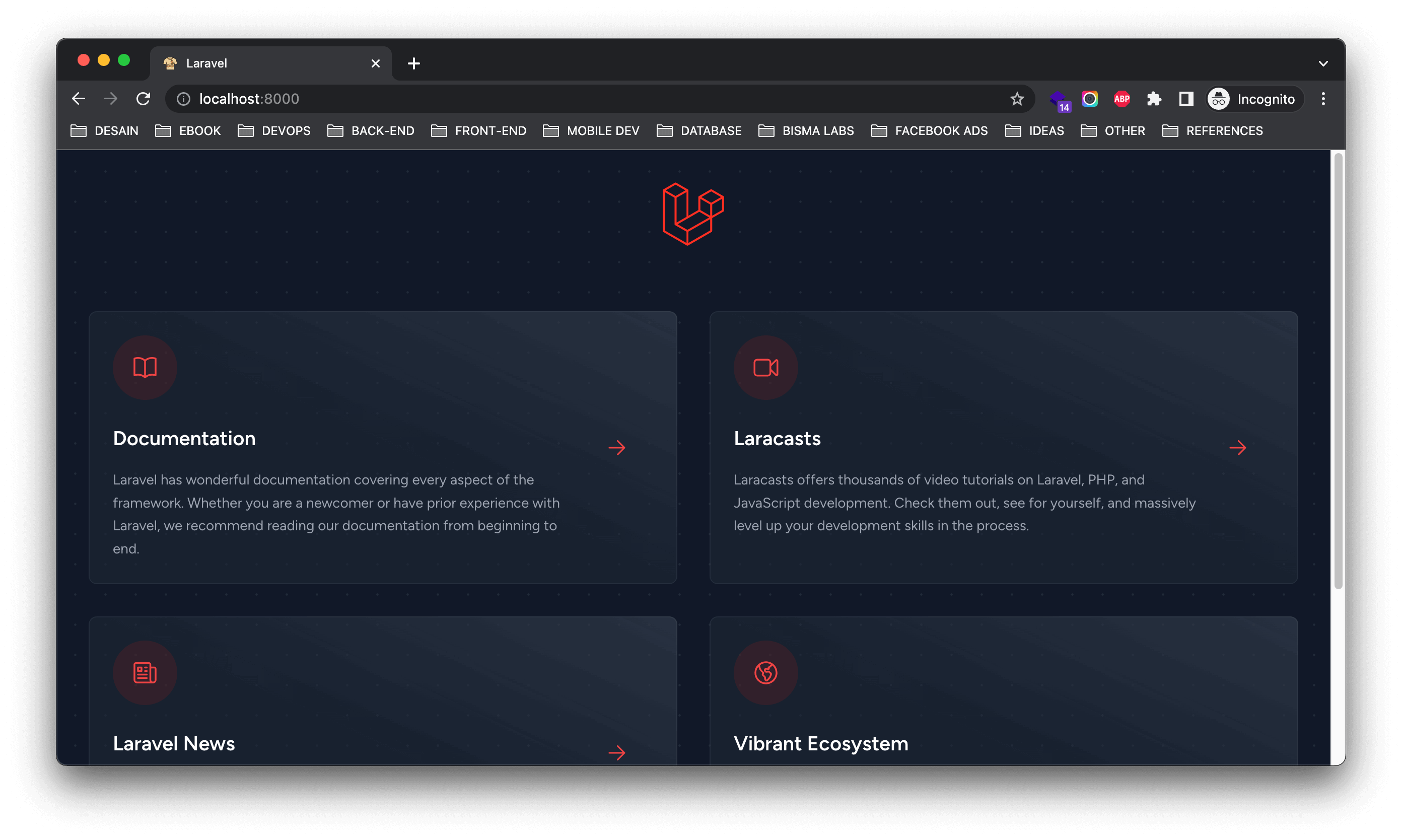Open the DATABASE bookmarks folder

pos(699,131)
